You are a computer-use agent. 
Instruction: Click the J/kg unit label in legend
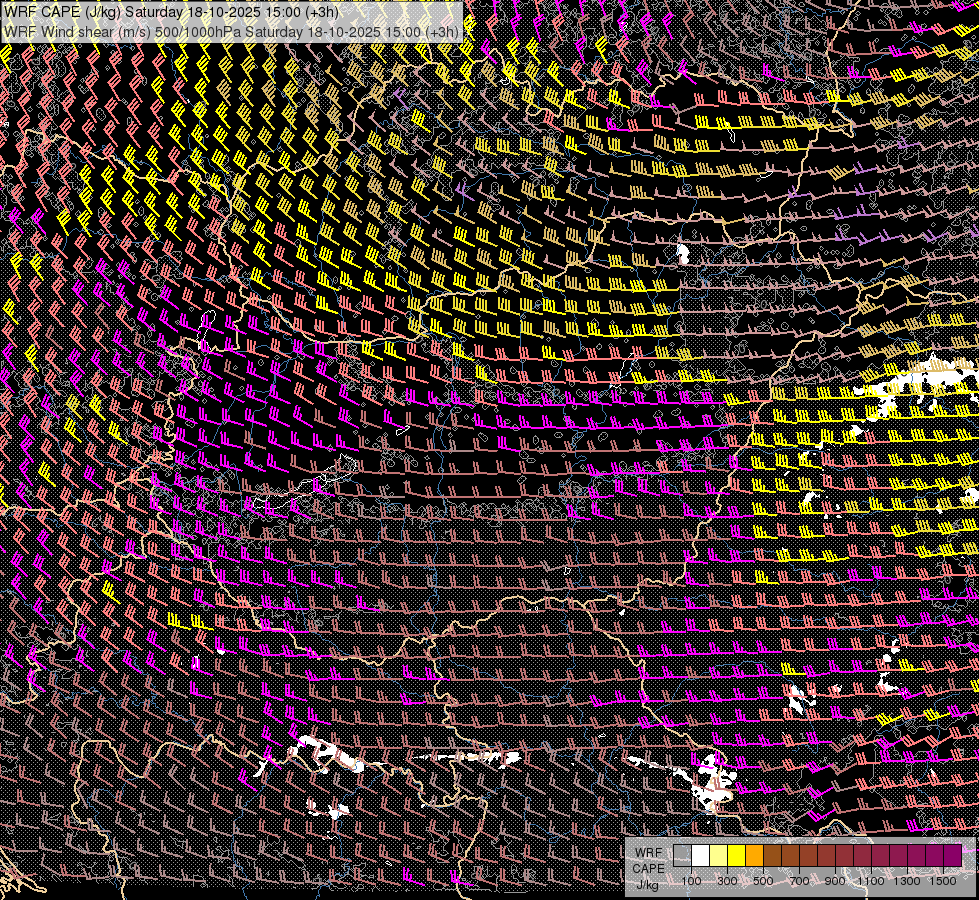pyautogui.click(x=647, y=885)
